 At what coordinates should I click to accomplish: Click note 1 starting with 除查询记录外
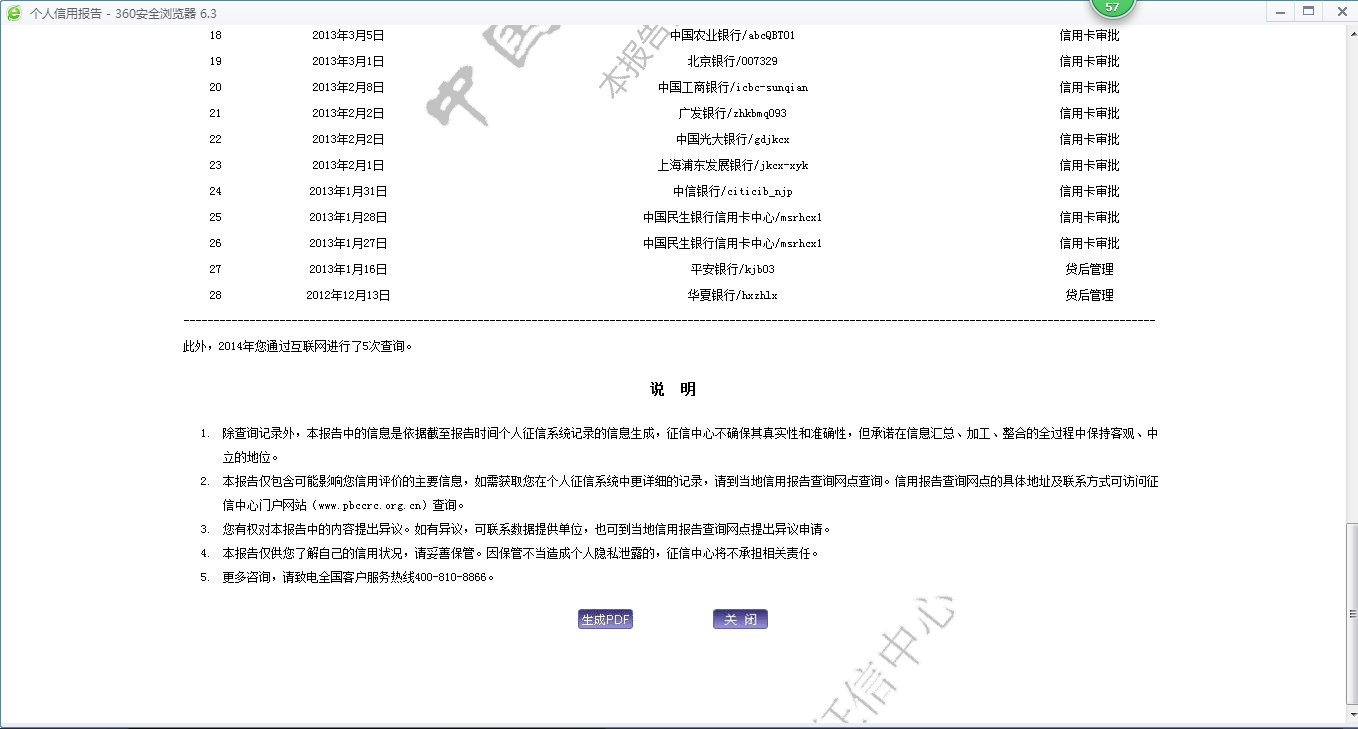coord(690,445)
